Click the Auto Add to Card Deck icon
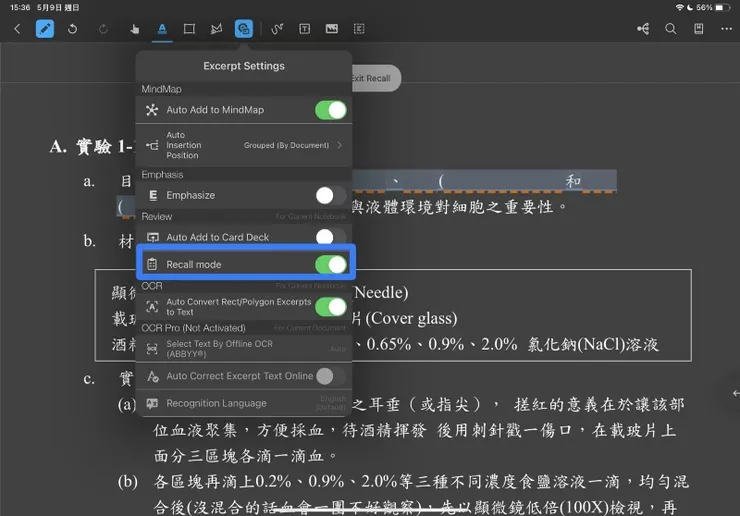Image resolution: width=740 pixels, height=516 pixels. tap(152, 237)
